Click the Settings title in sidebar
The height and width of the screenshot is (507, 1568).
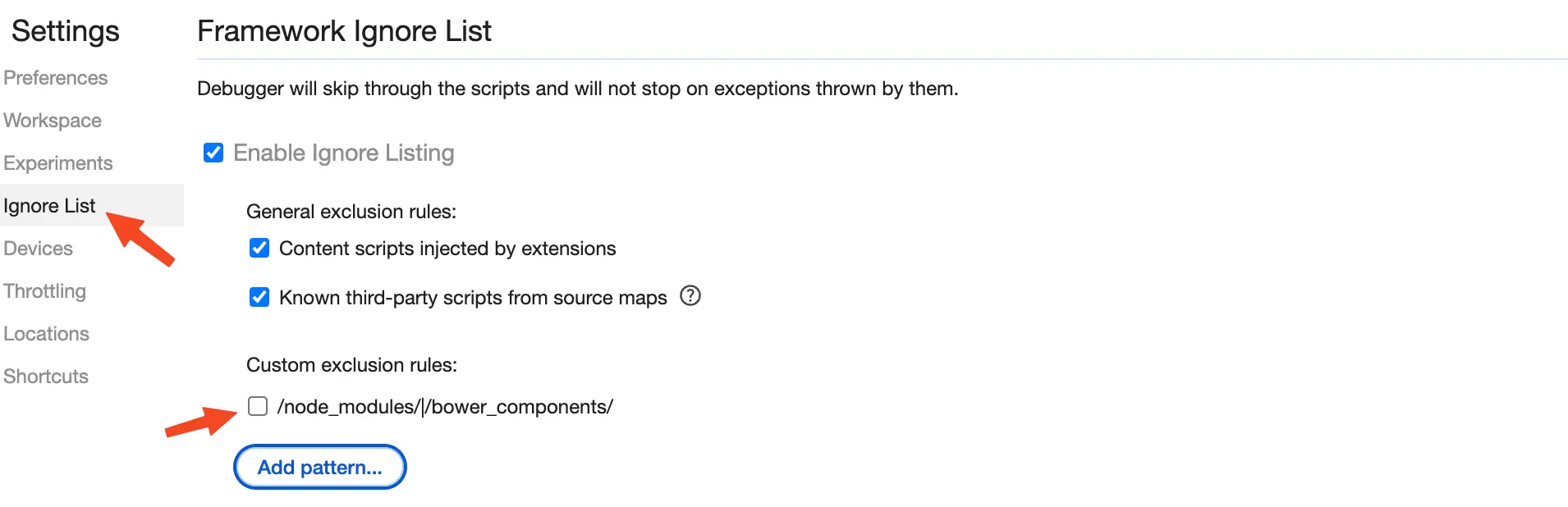[x=66, y=31]
